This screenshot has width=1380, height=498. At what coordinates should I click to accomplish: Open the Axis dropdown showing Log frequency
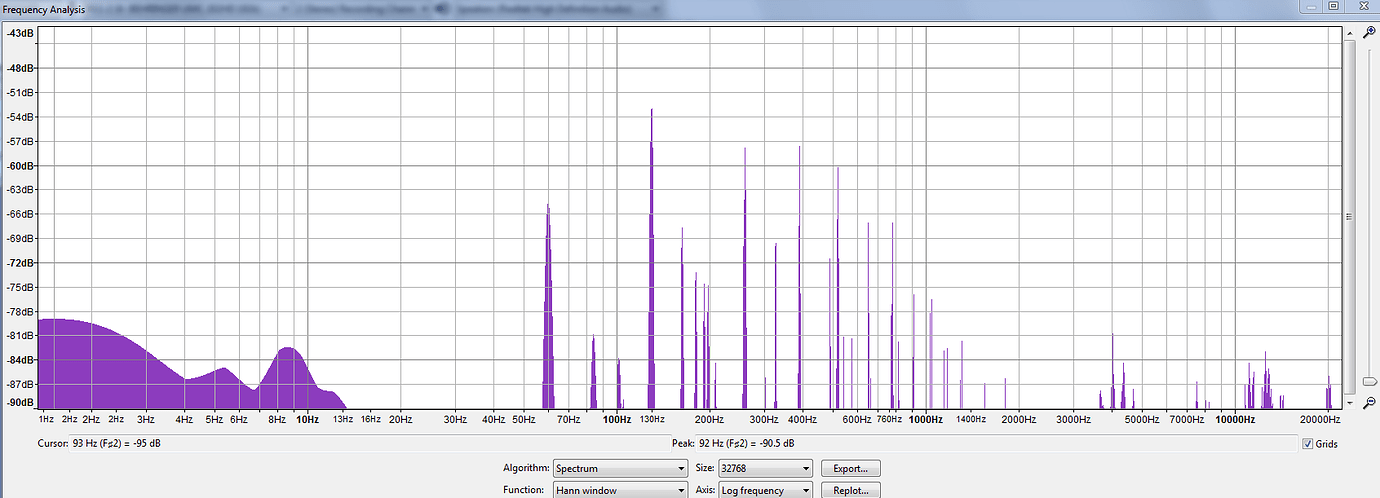pos(765,491)
